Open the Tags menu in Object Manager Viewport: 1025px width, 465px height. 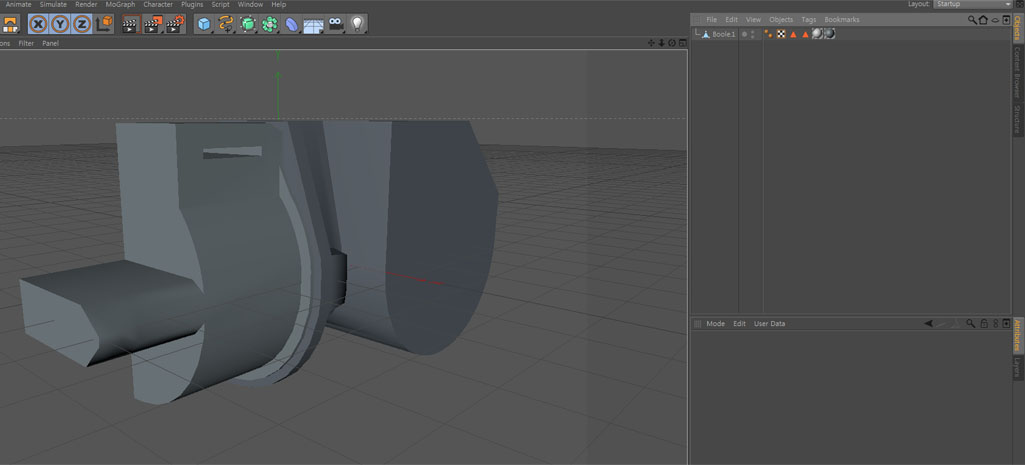pyautogui.click(x=808, y=20)
